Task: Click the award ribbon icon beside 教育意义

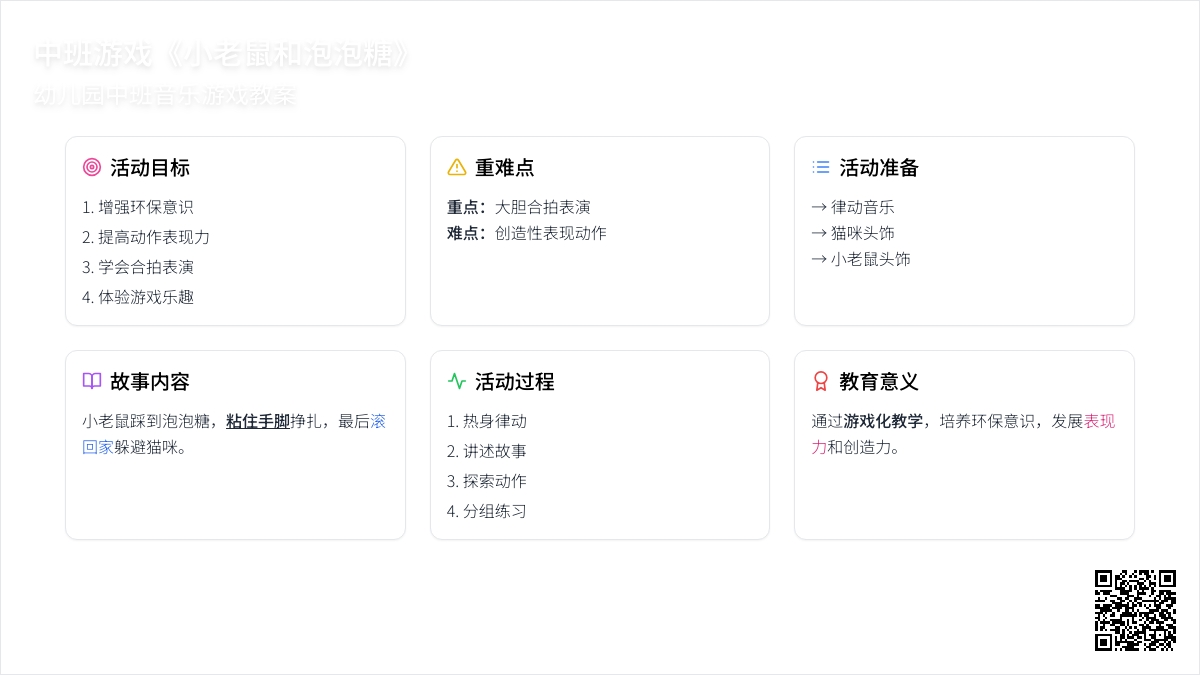Action: point(821,382)
